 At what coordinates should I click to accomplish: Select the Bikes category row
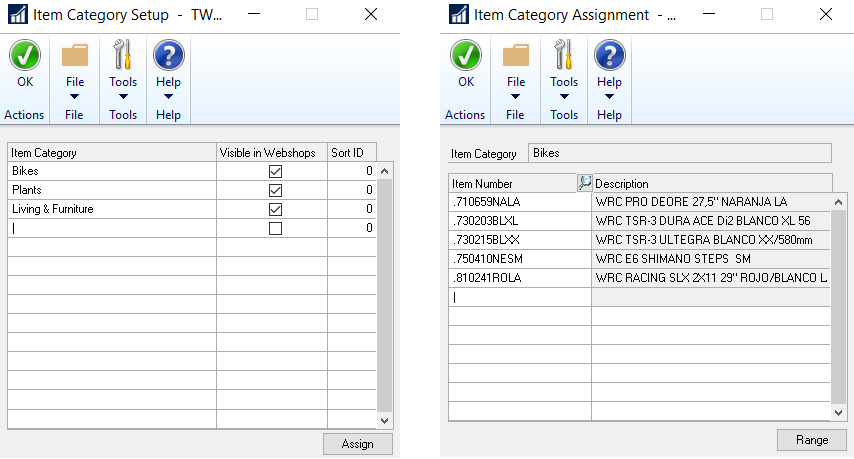(x=112, y=171)
